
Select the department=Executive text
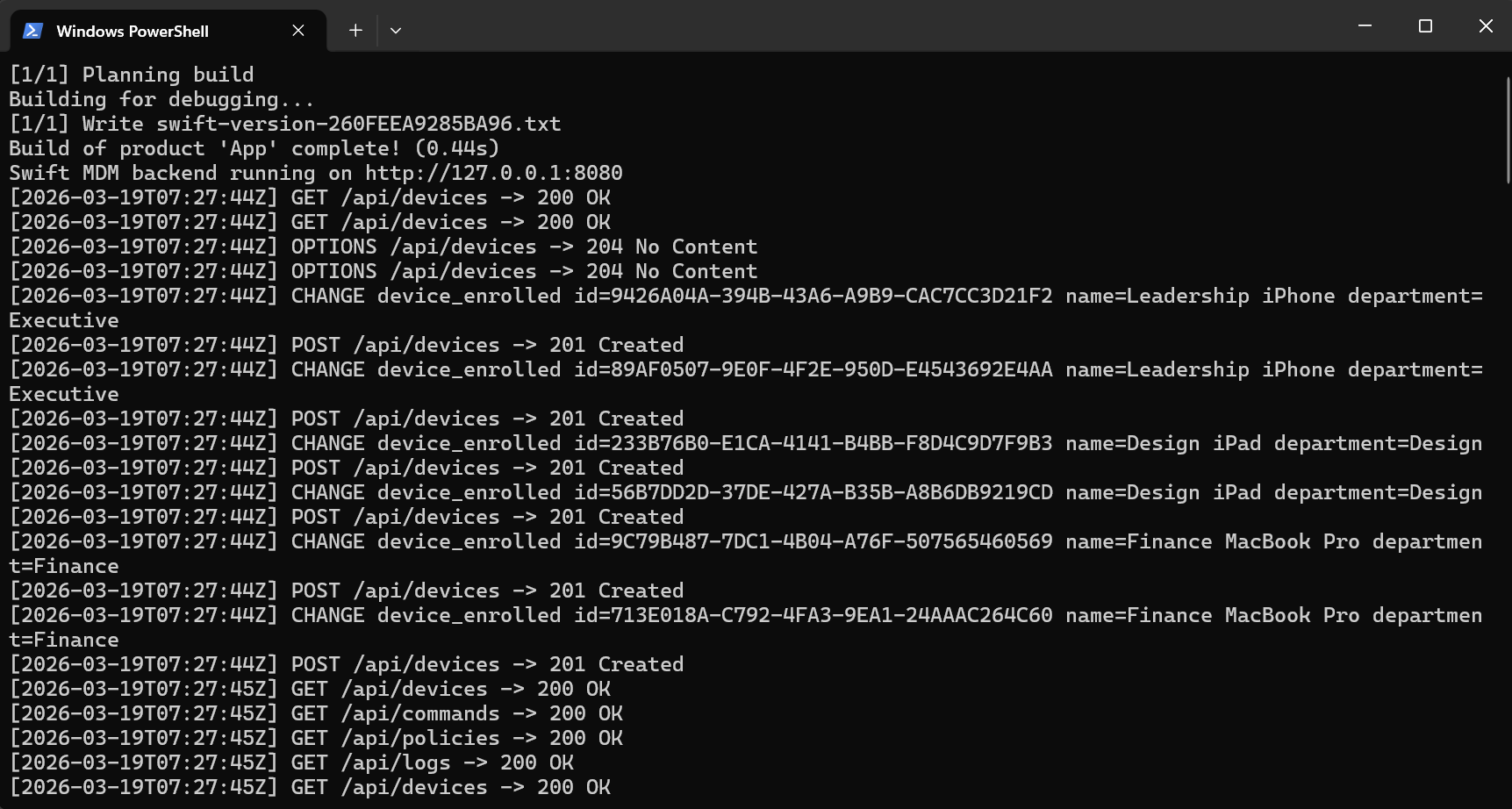click(63, 320)
